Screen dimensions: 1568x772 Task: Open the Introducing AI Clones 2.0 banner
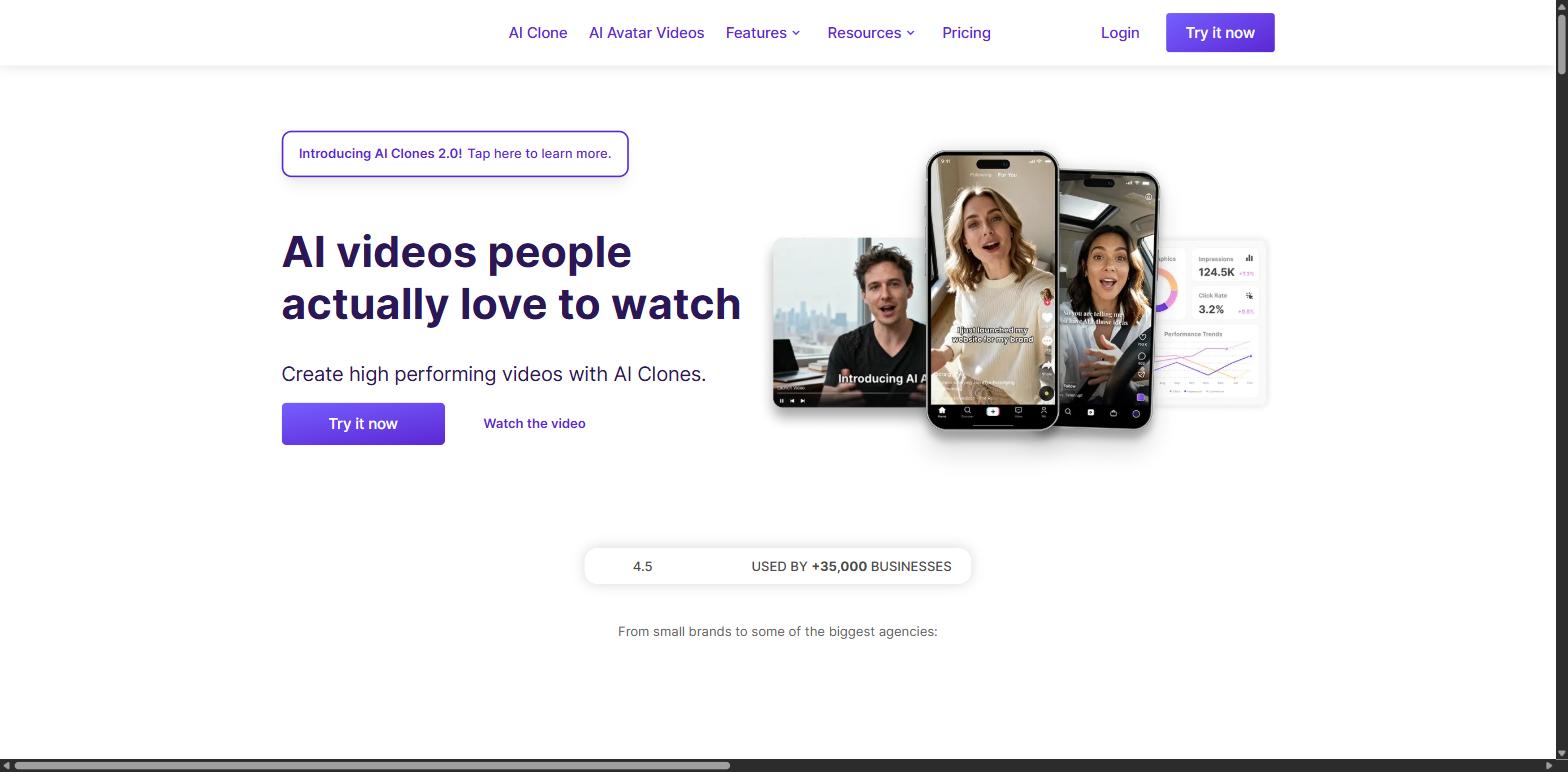point(455,154)
